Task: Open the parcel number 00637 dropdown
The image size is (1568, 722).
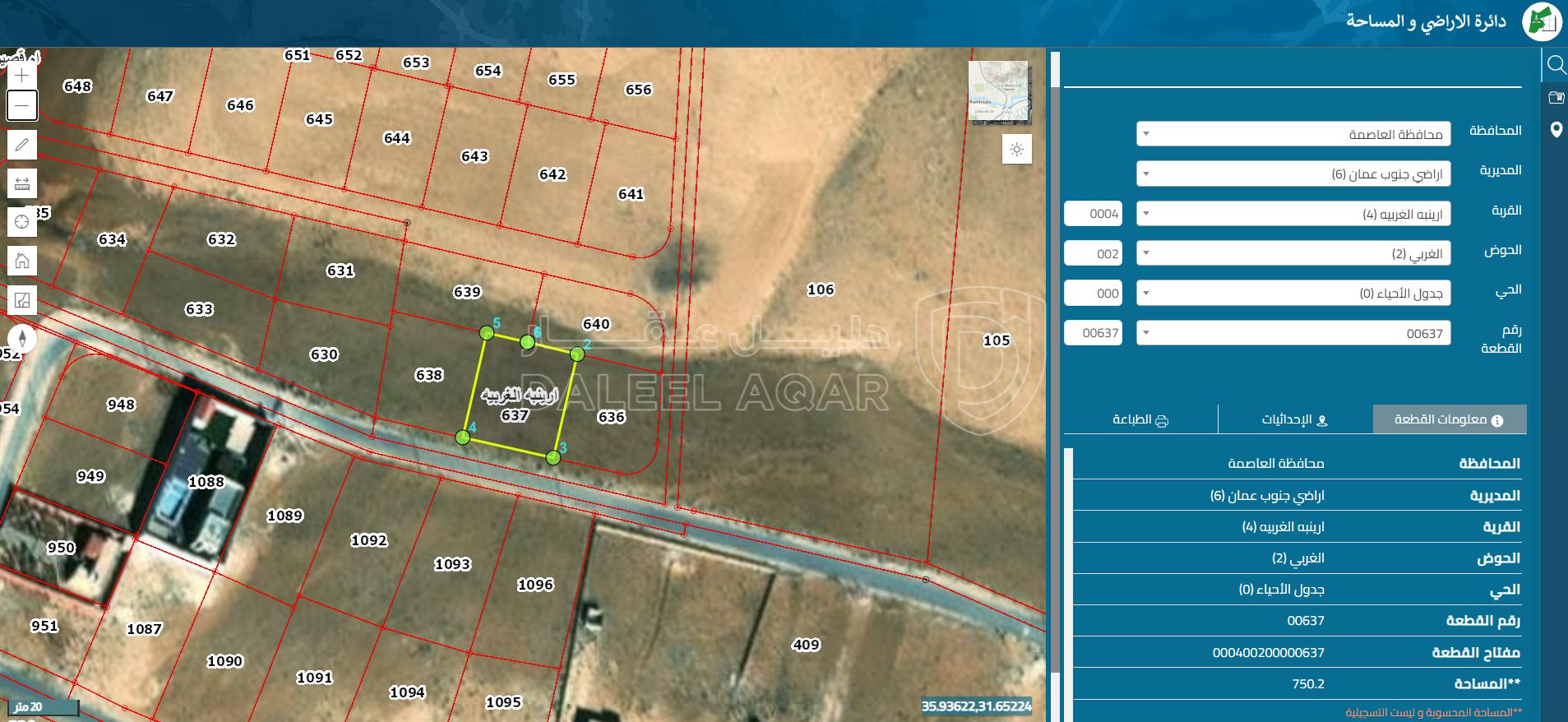Action: tap(1293, 333)
